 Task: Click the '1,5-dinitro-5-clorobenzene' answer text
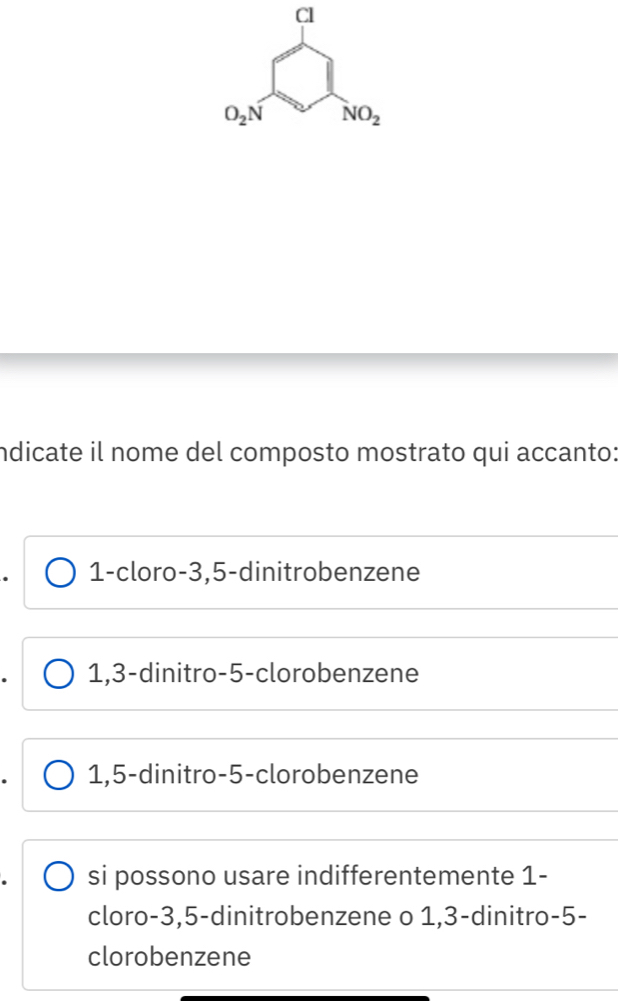(x=253, y=775)
